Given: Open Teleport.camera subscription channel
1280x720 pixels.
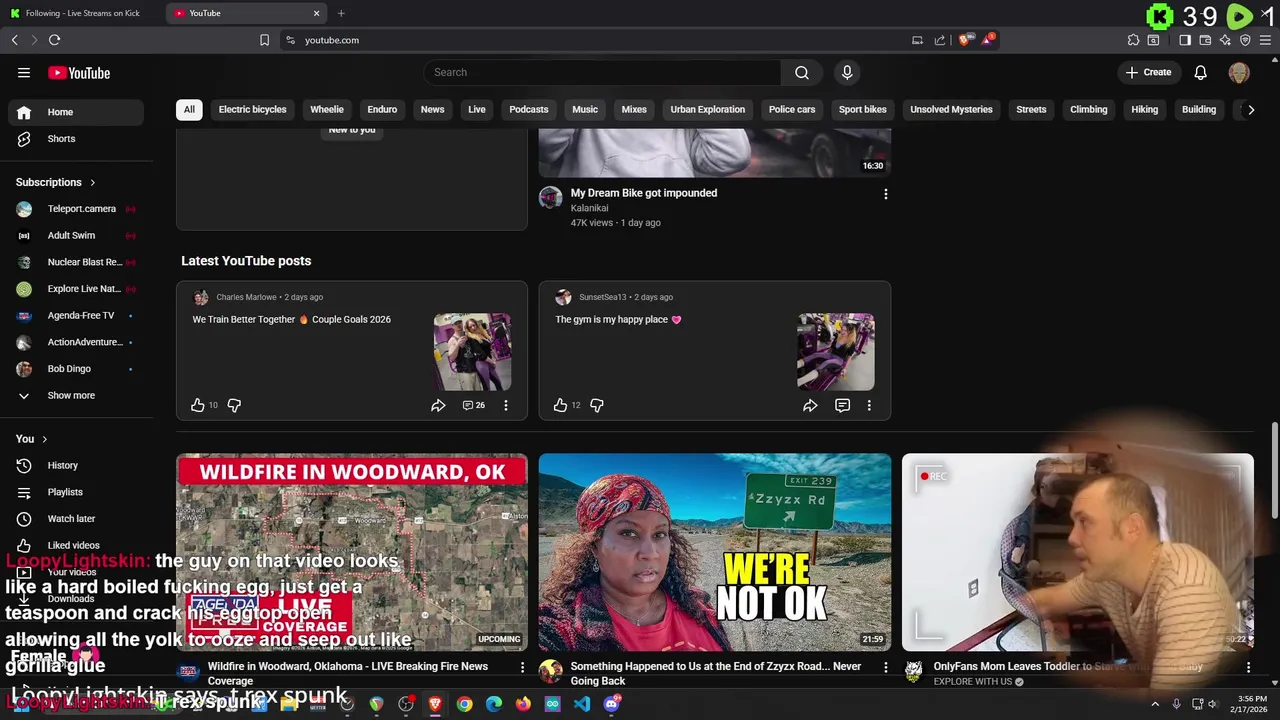Looking at the screenshot, I should (76, 209).
